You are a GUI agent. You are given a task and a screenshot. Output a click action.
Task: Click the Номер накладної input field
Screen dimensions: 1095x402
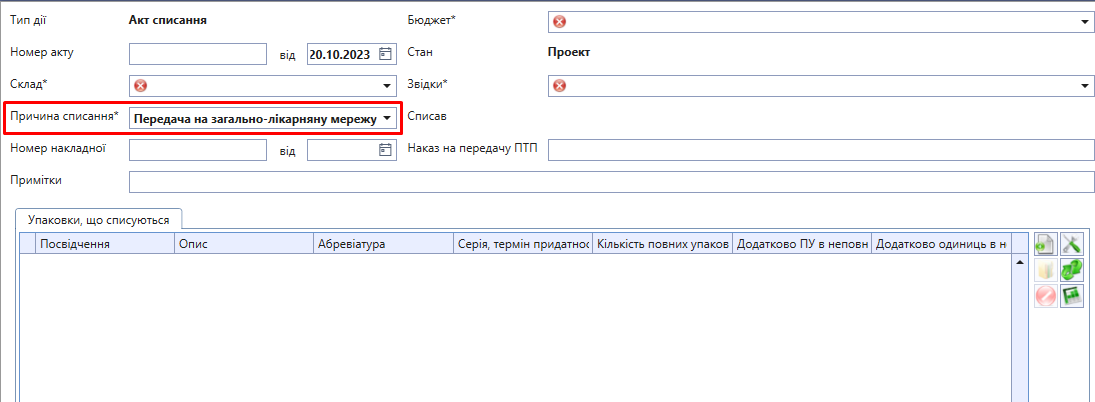[198, 149]
